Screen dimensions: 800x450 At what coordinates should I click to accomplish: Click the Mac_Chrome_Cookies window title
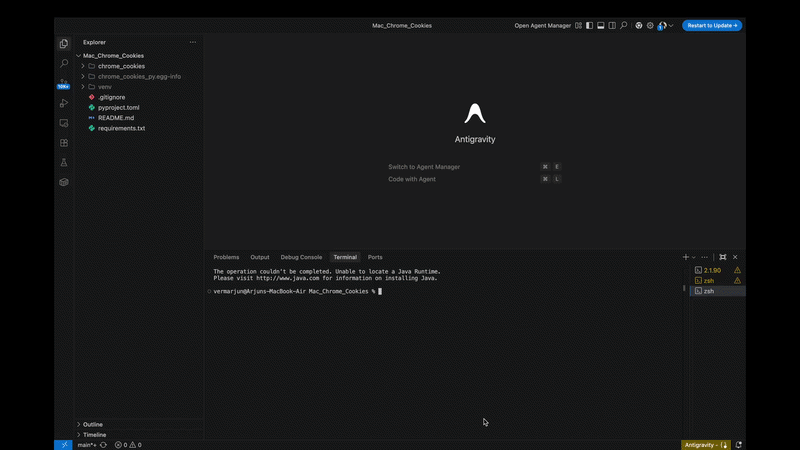pyautogui.click(x=402, y=26)
